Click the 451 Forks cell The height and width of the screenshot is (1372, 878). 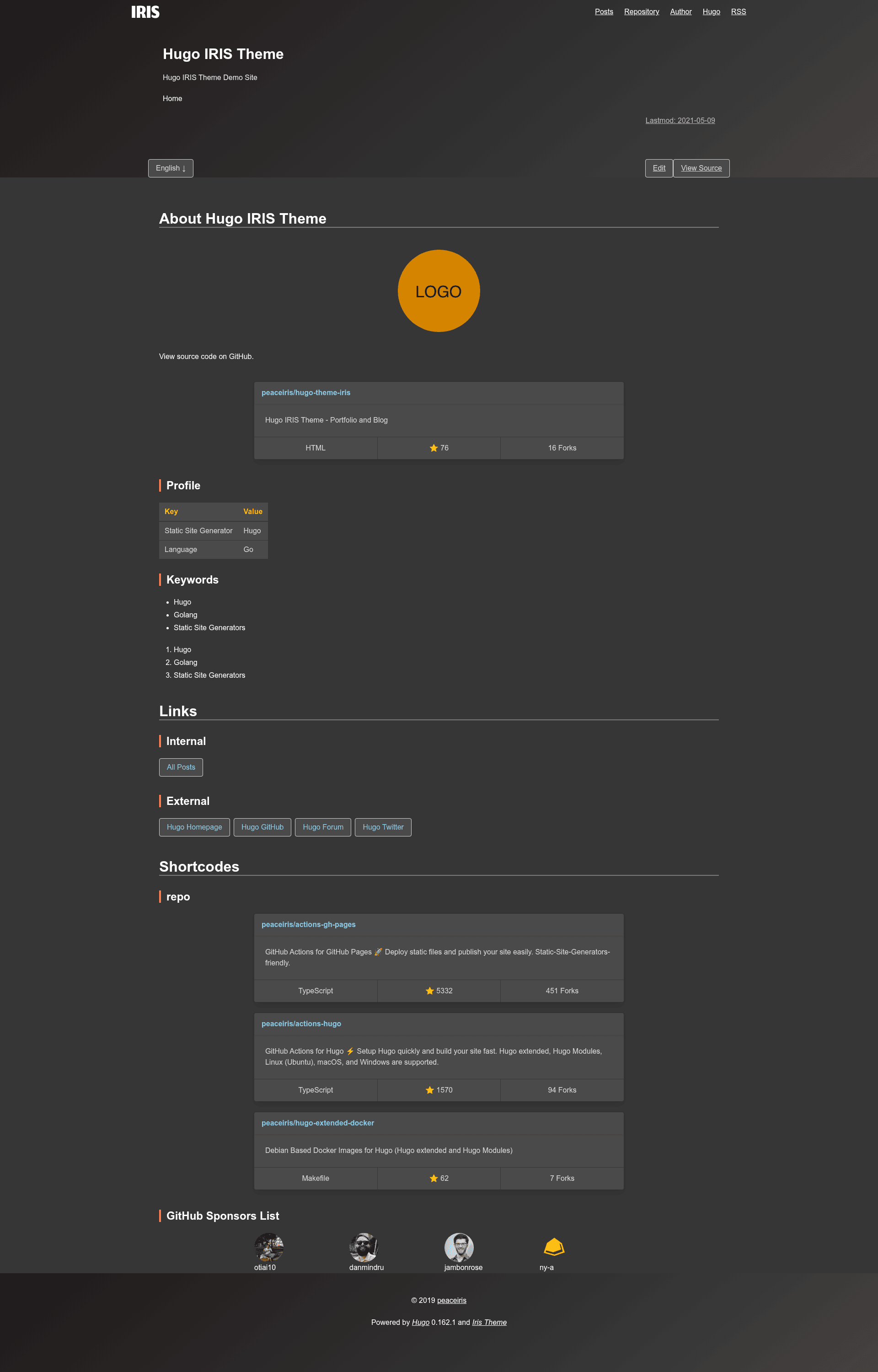(562, 991)
